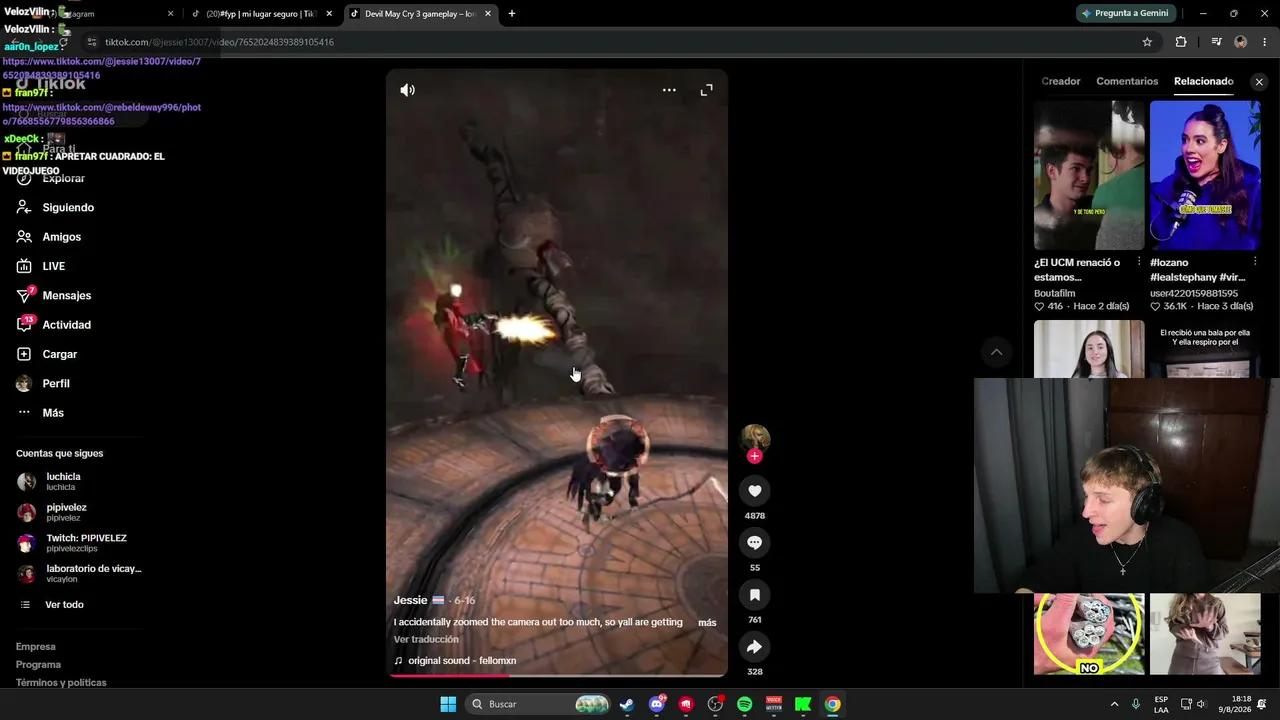This screenshot has width=1280, height=720.
Task: Open Windows Start menu
Action: click(448, 704)
